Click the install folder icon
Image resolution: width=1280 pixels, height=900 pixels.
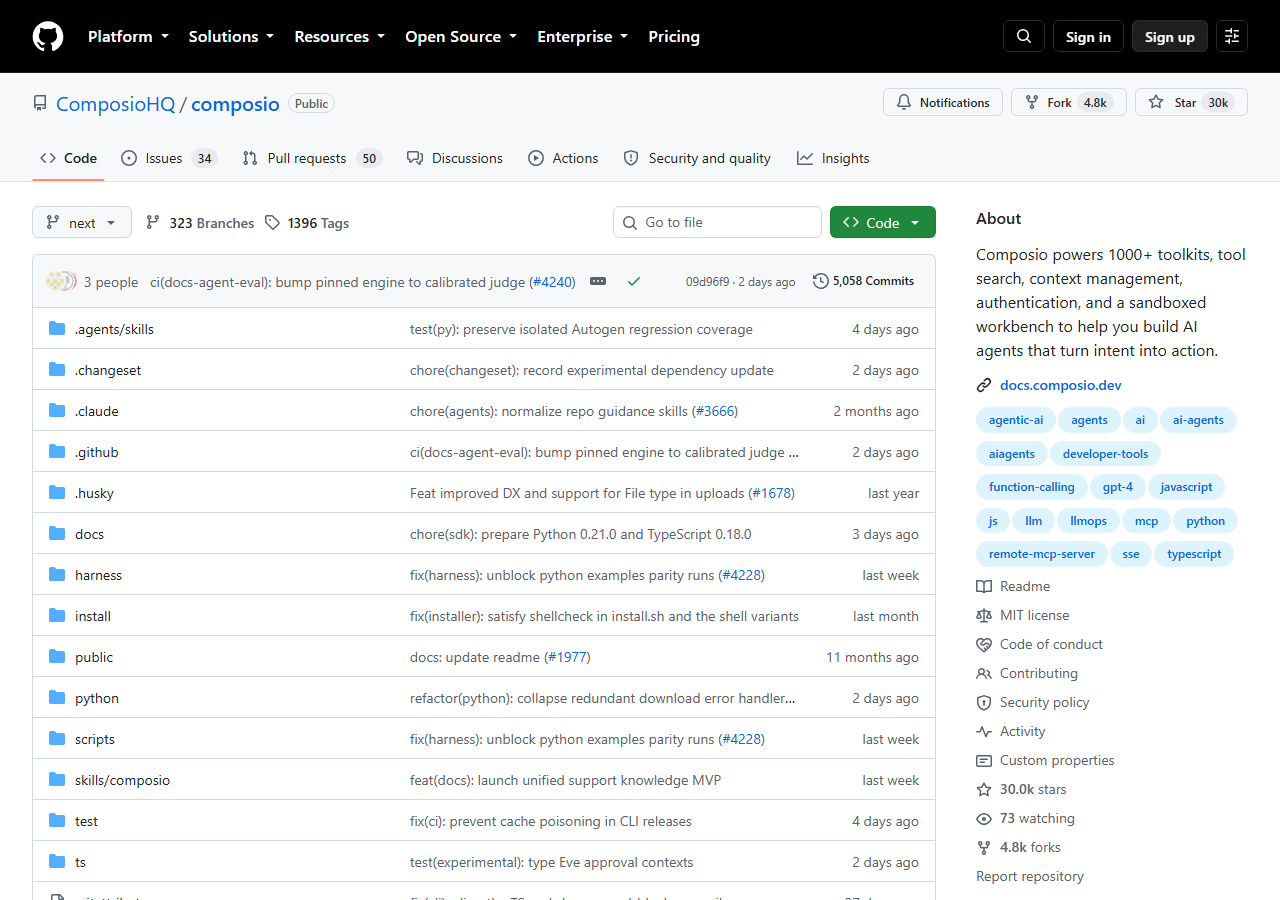[x=57, y=616]
